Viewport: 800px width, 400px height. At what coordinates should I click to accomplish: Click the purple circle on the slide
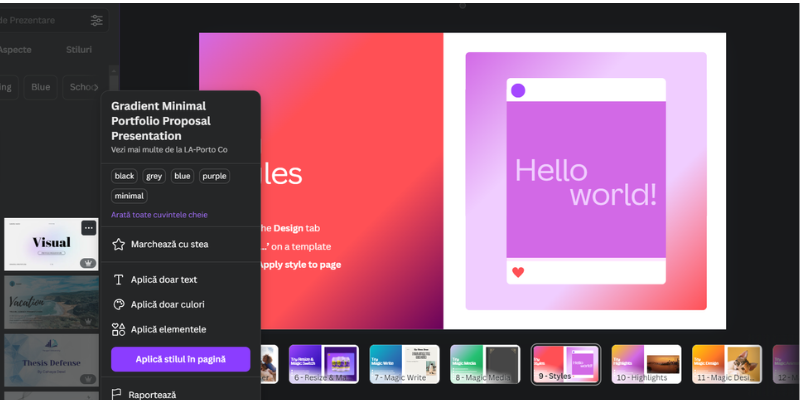pyautogui.click(x=518, y=91)
